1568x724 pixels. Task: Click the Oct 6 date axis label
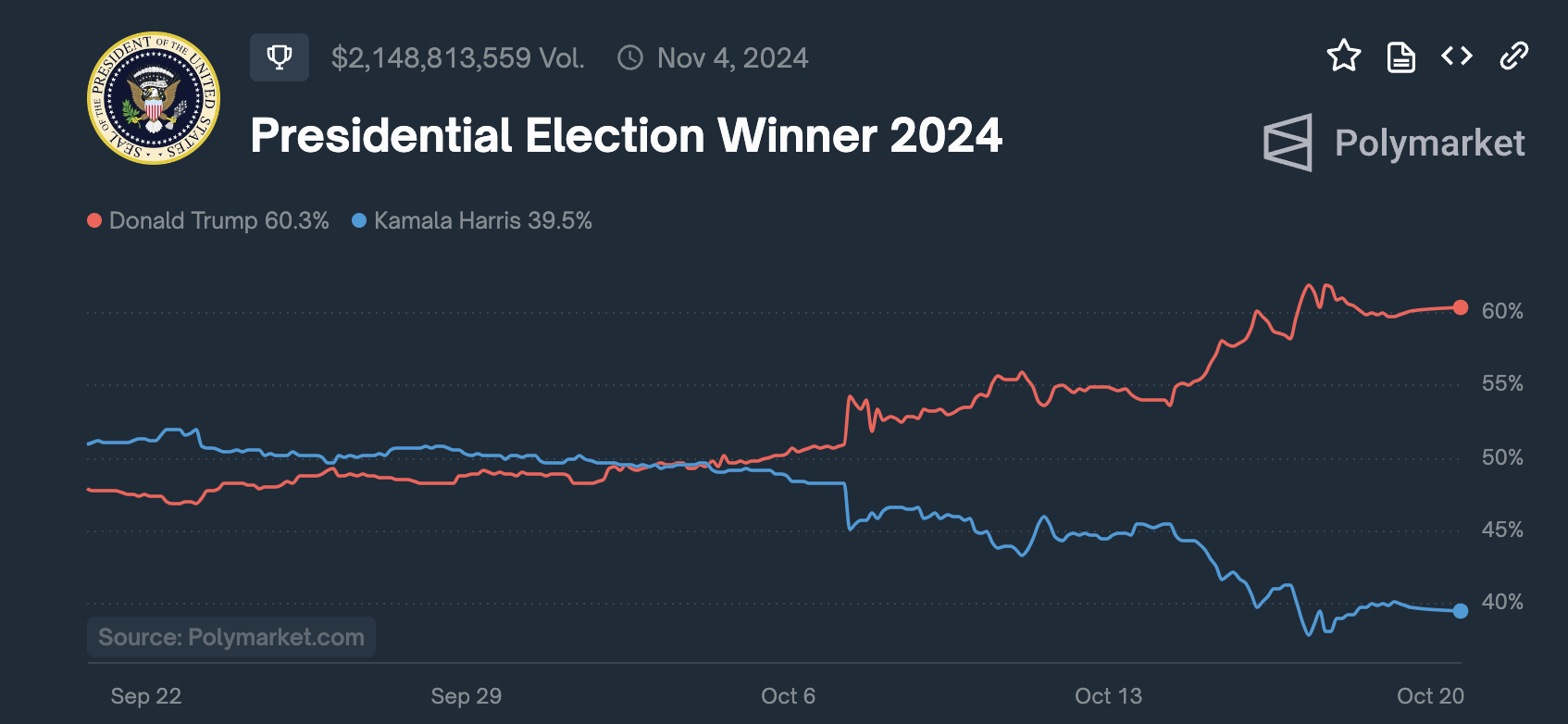coord(788,696)
